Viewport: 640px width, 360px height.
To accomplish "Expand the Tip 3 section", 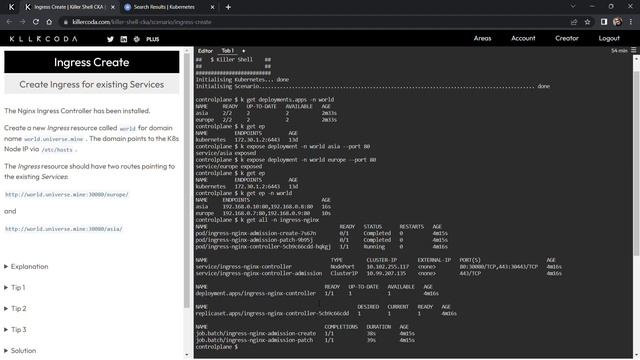I will pyautogui.click(x=15, y=329).
